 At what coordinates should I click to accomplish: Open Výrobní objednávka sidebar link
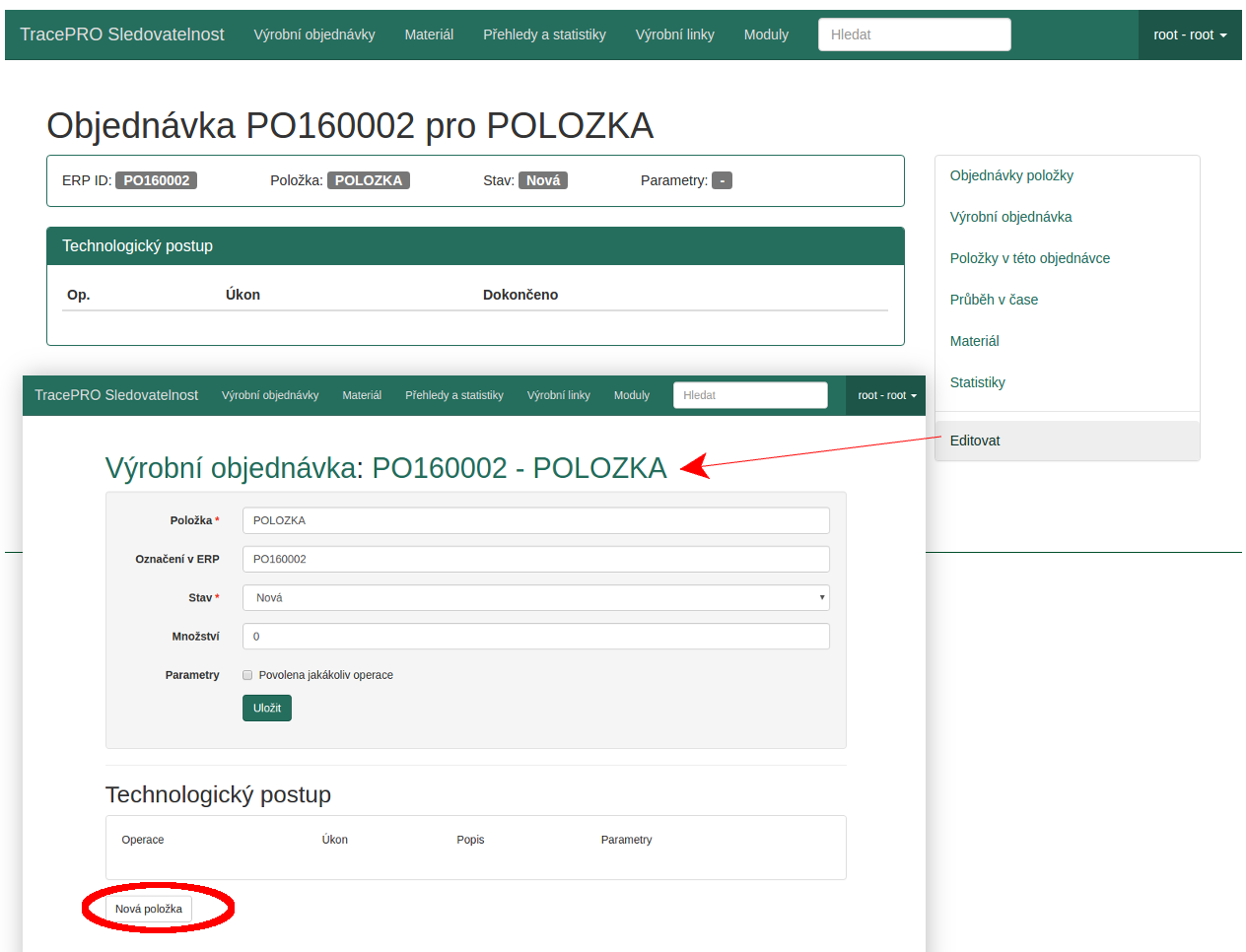pyautogui.click(x=1010, y=217)
